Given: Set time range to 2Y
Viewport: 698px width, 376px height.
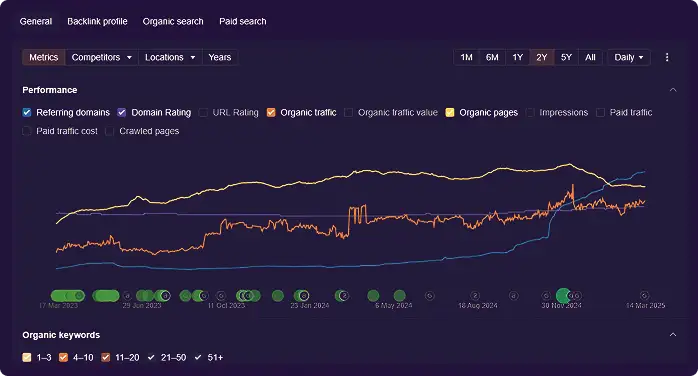Looking at the screenshot, I should click(541, 57).
